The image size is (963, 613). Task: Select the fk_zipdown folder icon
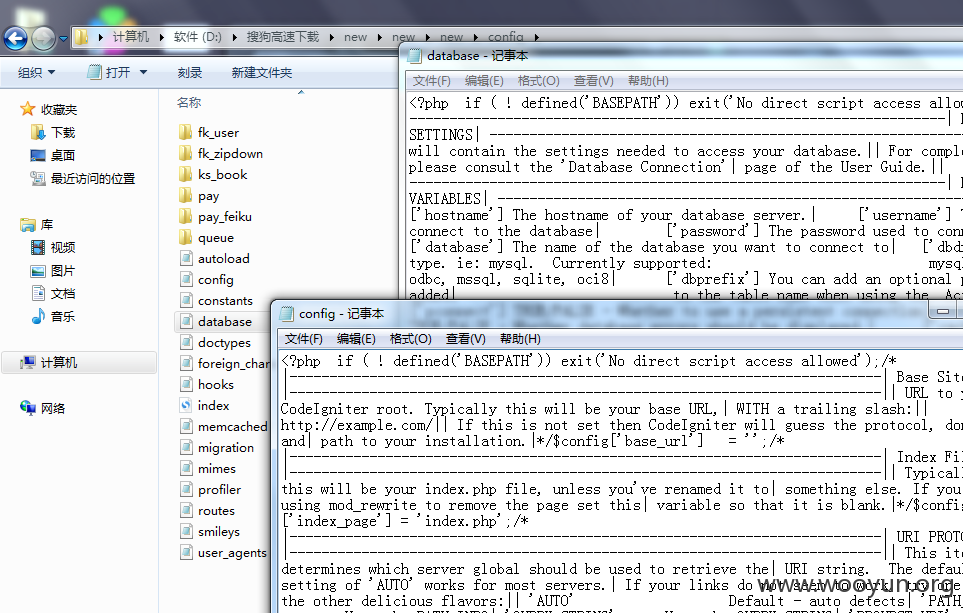[185, 153]
